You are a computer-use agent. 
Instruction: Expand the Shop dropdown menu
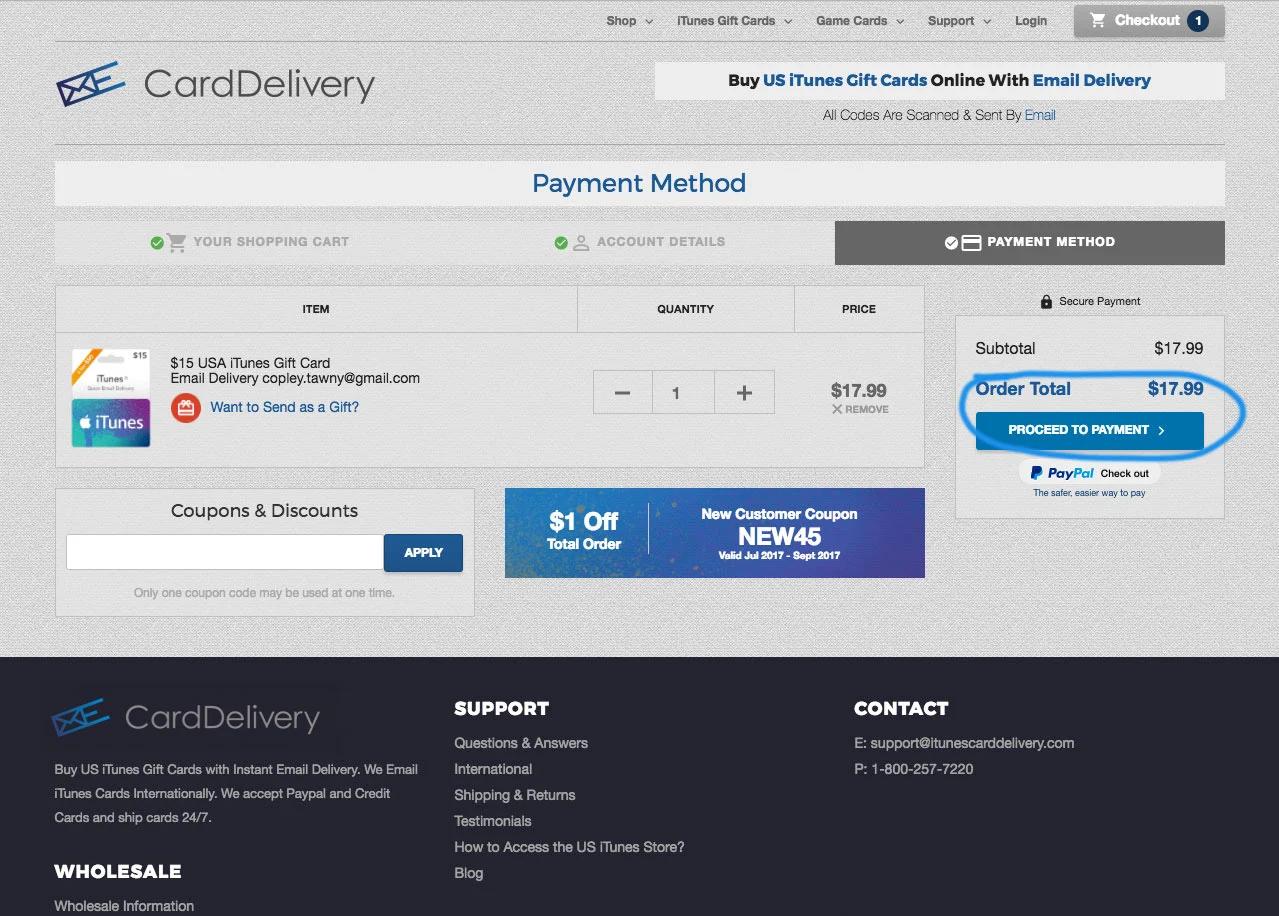click(x=629, y=21)
